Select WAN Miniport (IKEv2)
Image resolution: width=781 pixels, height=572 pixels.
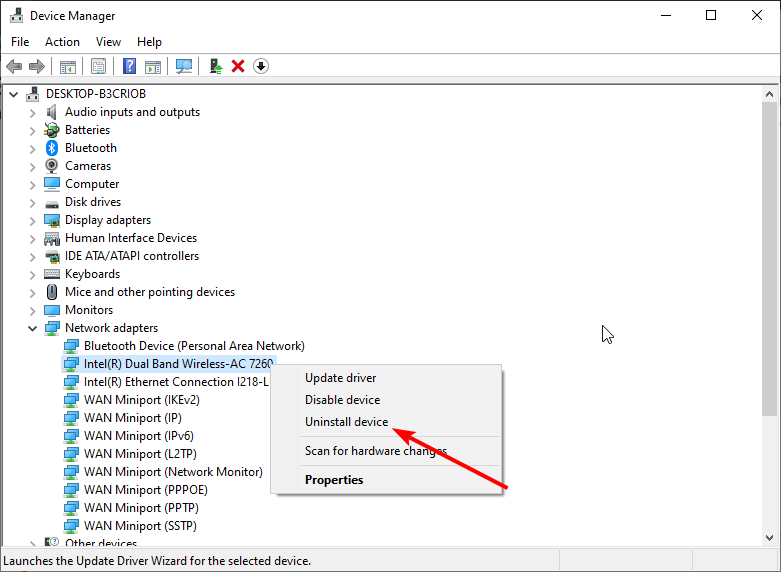[141, 400]
